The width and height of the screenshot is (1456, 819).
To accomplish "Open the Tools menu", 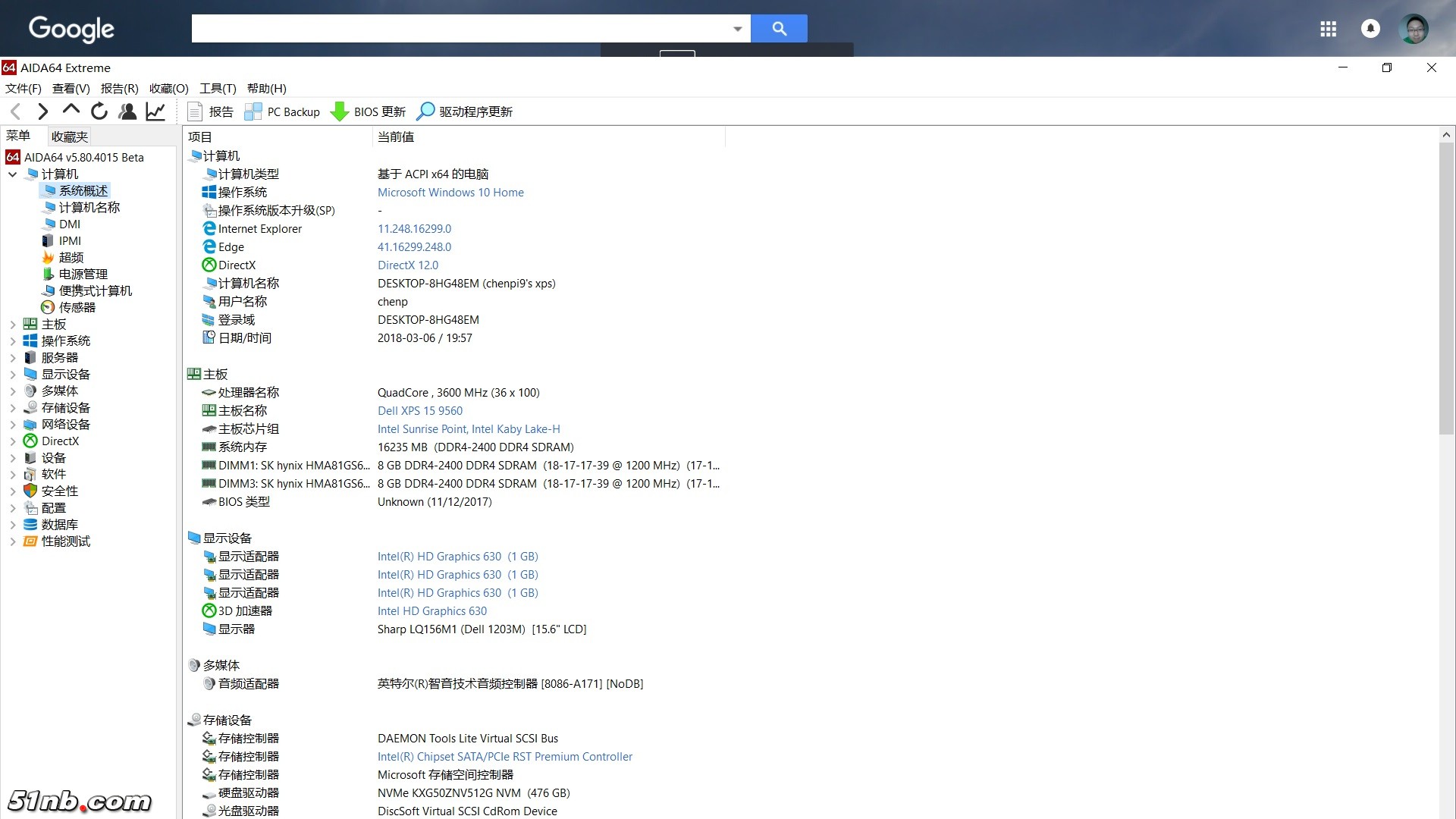I will (218, 89).
